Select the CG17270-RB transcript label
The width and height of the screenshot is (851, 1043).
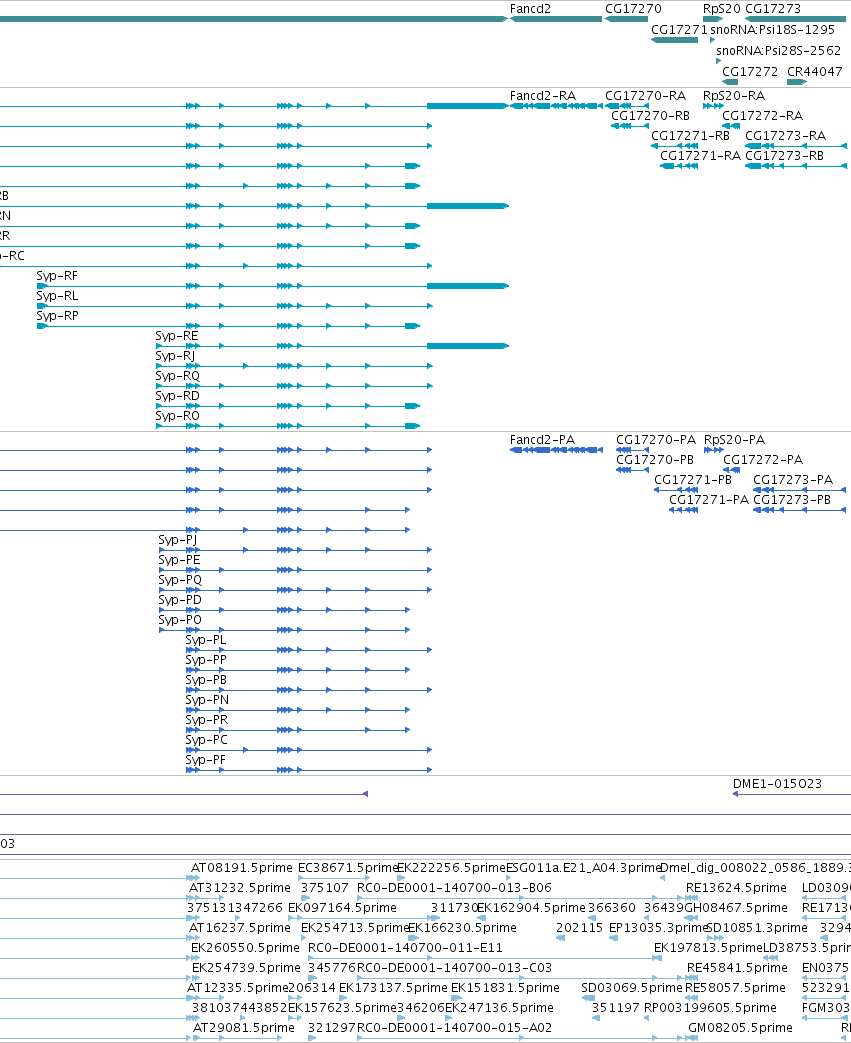(x=650, y=116)
